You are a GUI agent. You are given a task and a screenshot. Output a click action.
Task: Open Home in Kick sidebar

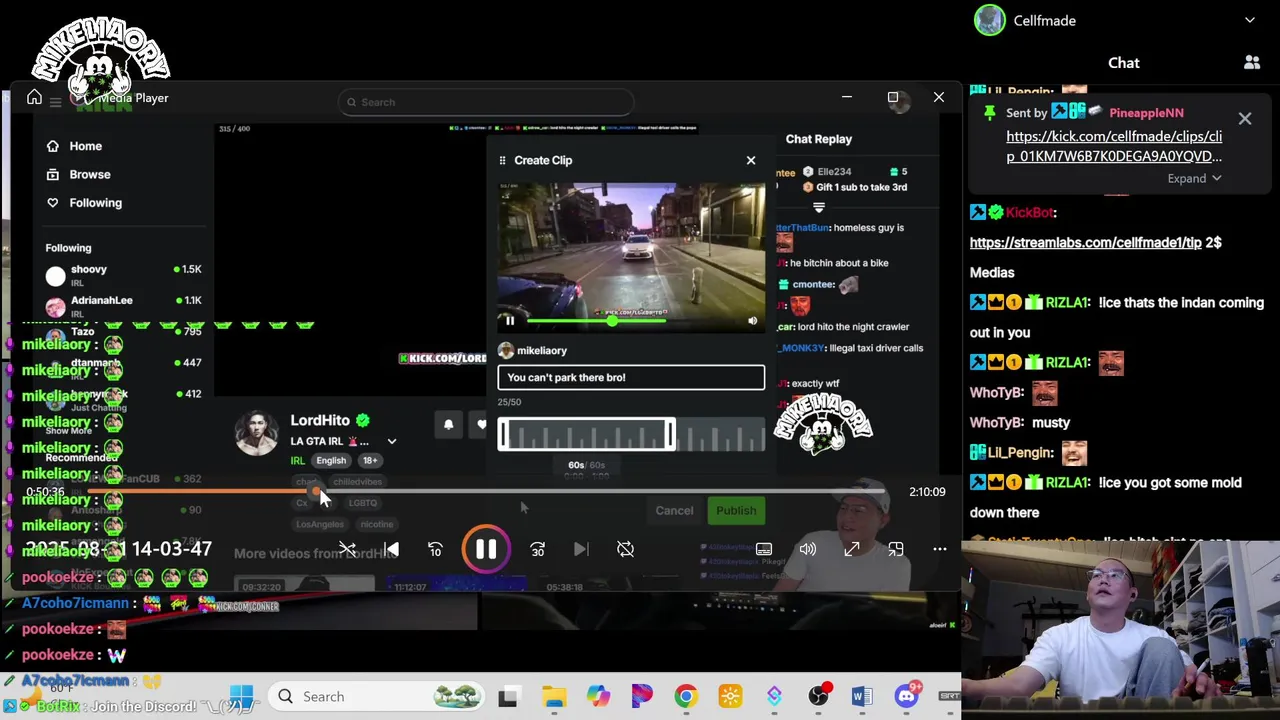pyautogui.click(x=74, y=146)
